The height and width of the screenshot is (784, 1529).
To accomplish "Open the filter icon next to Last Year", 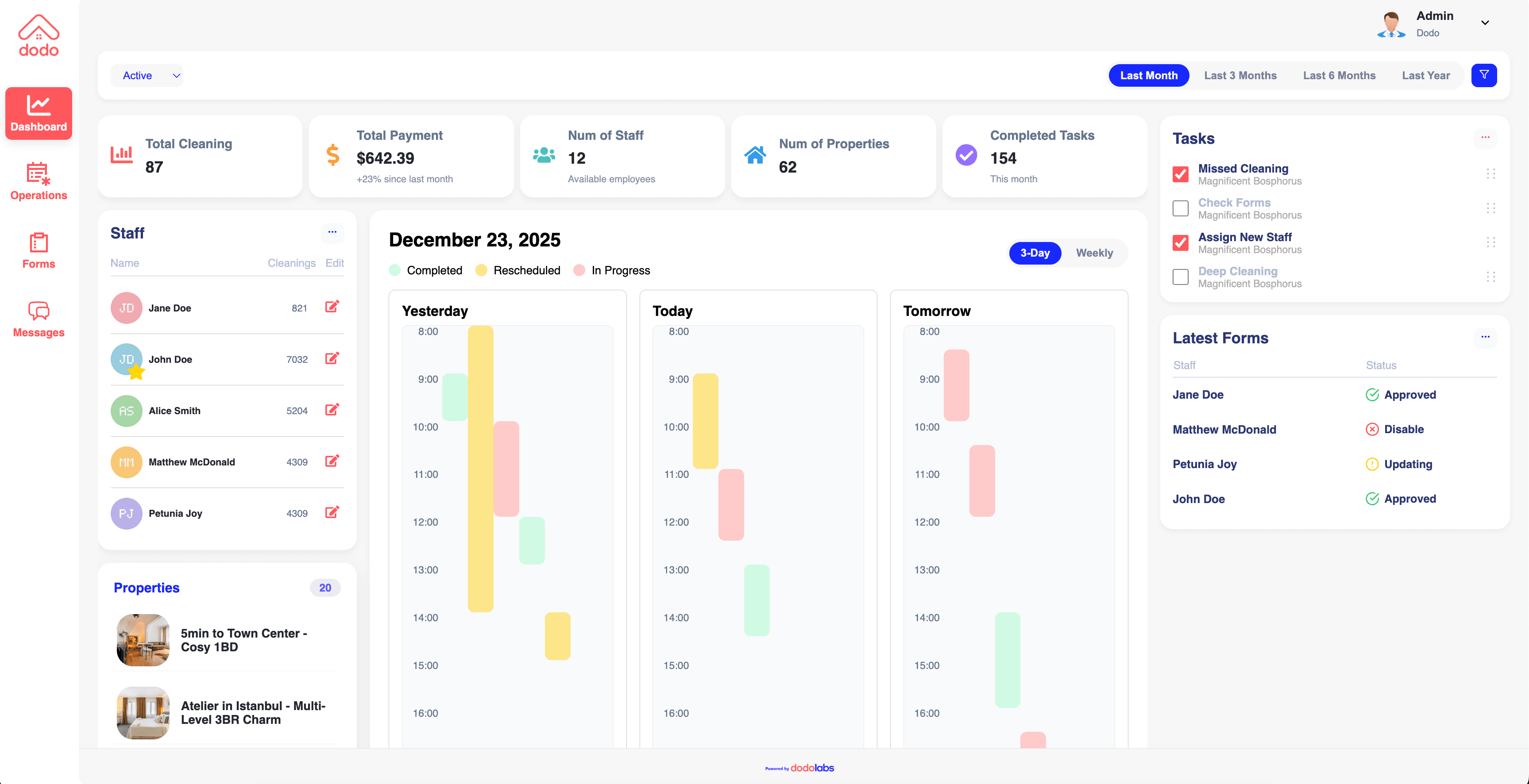I will (1484, 75).
